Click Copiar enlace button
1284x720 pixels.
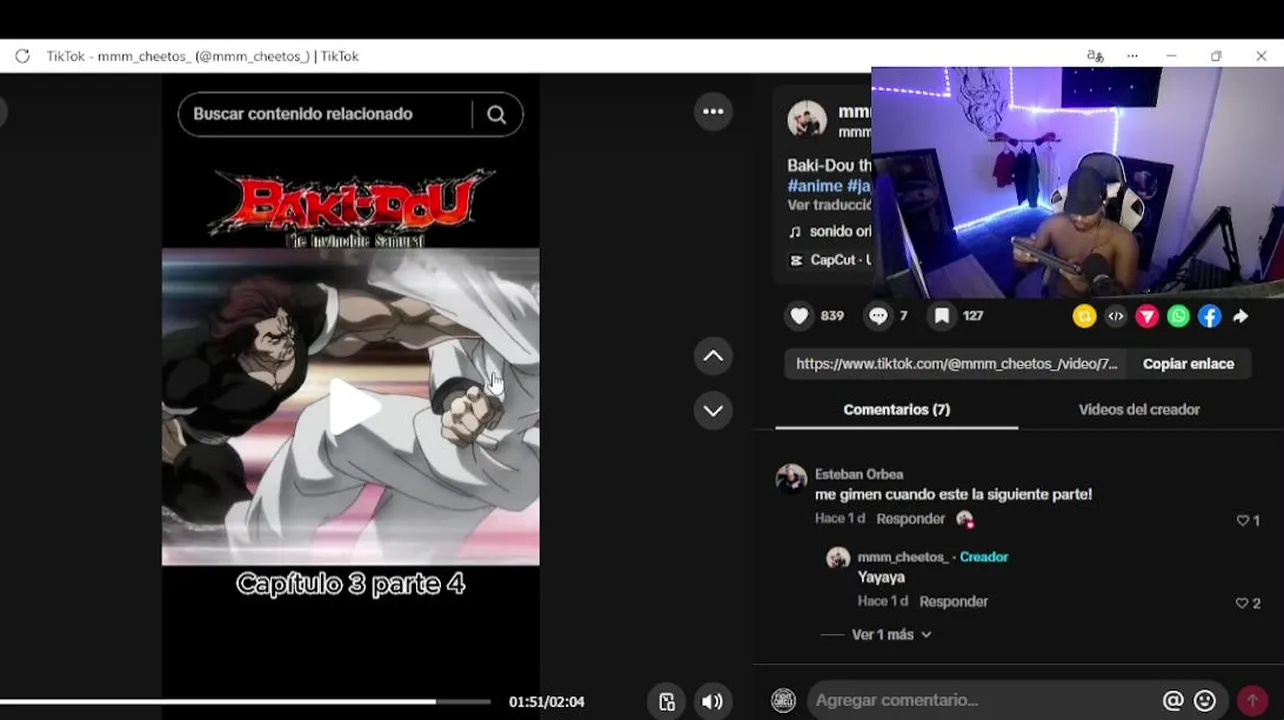(x=1188, y=364)
